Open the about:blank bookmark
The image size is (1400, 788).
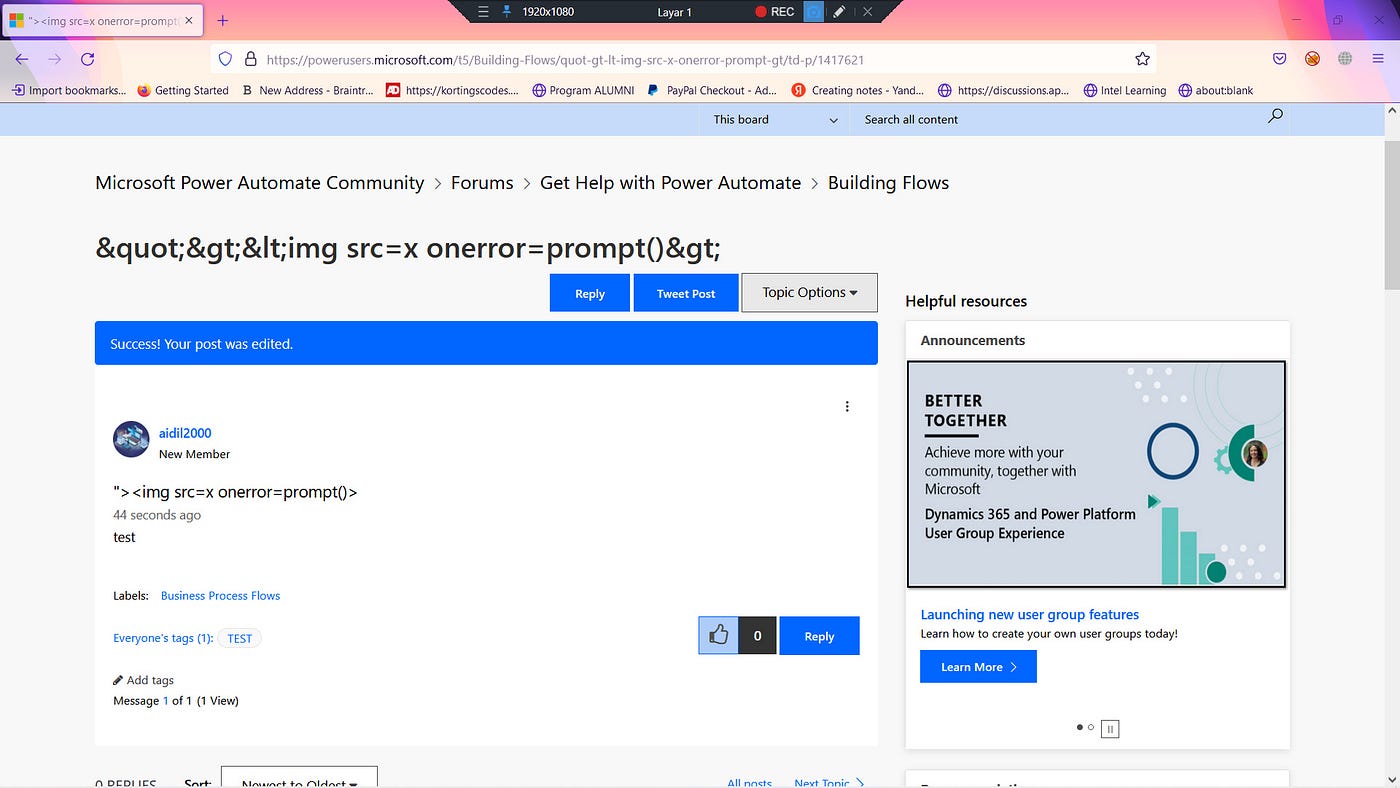click(1216, 90)
